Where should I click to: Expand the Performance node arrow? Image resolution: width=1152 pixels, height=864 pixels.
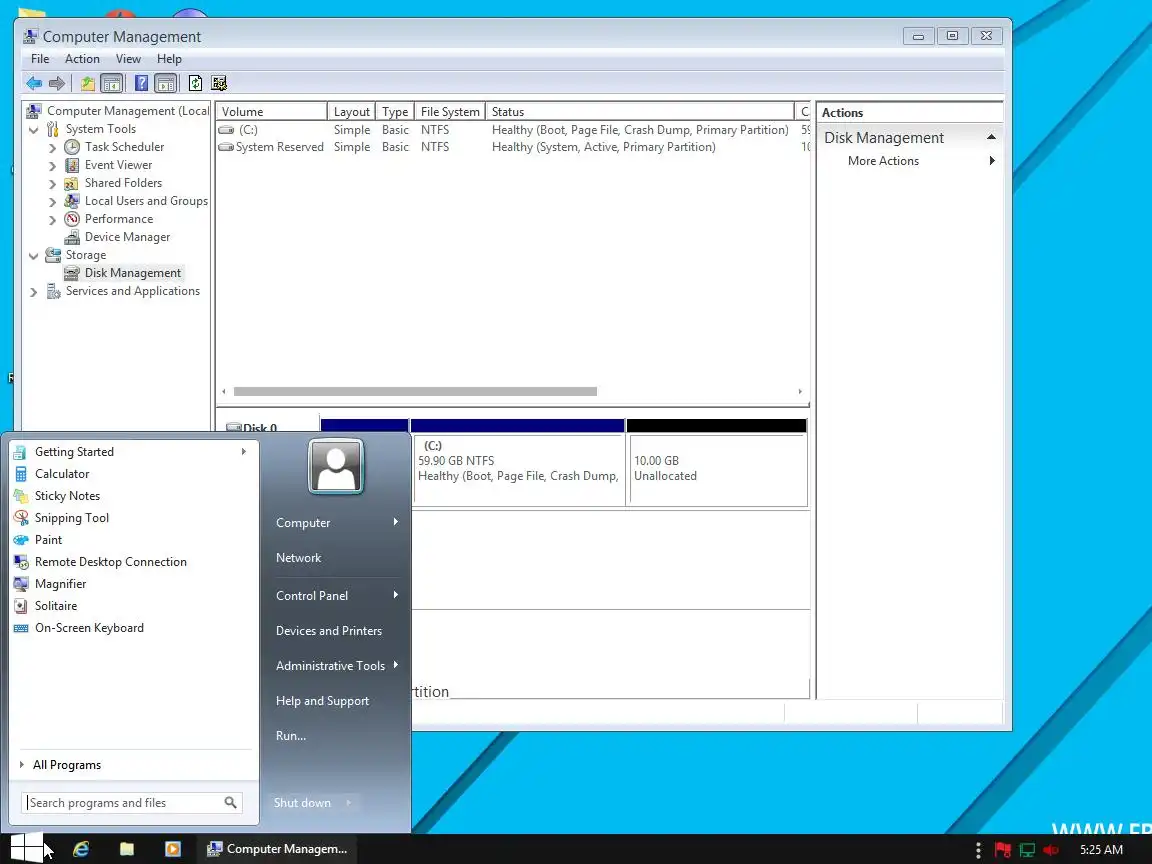pyautogui.click(x=52, y=220)
